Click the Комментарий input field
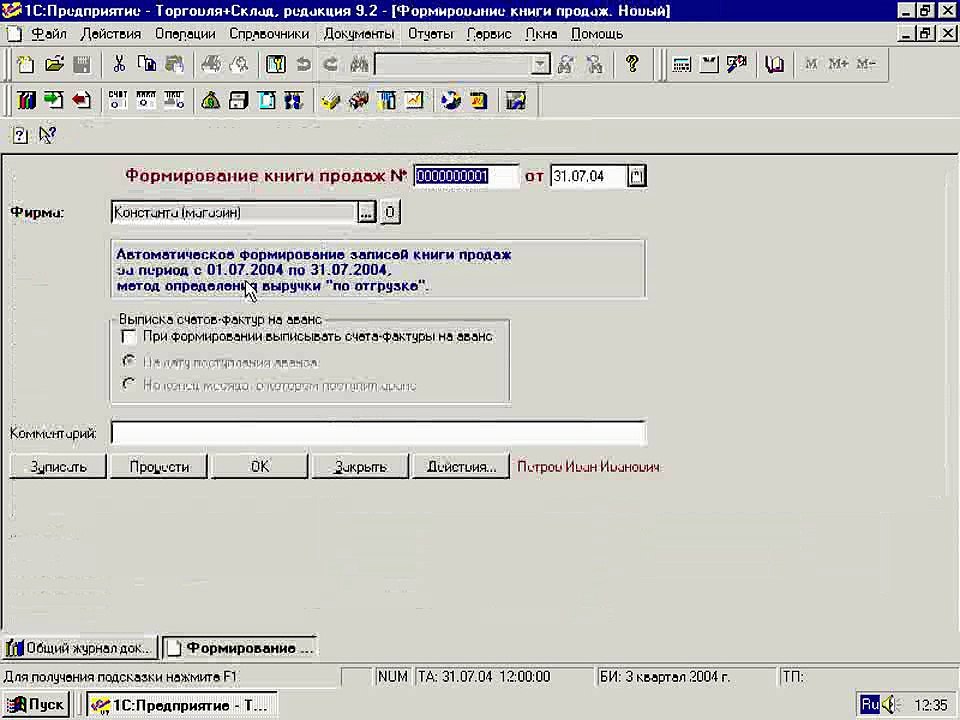The image size is (960, 720). click(378, 433)
